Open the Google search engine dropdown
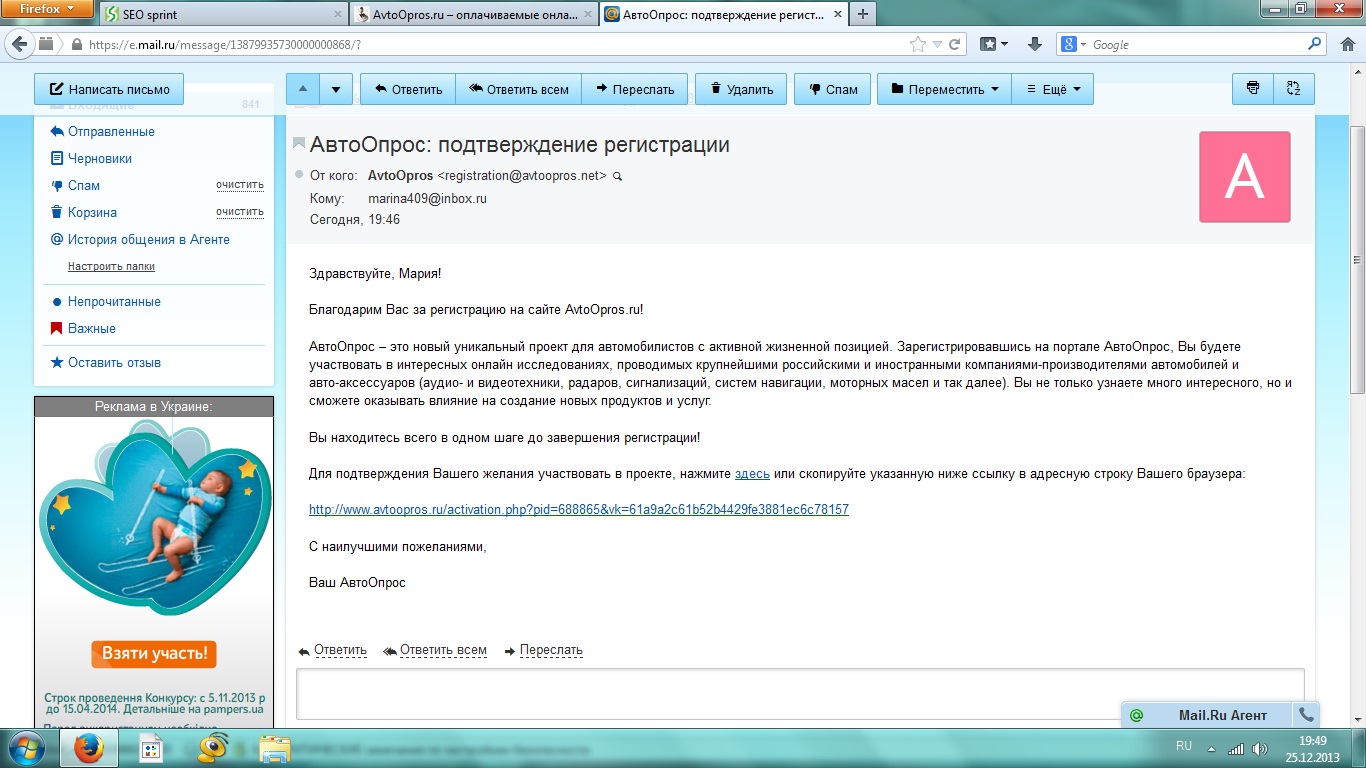This screenshot has height=768, width=1366. point(1074,44)
